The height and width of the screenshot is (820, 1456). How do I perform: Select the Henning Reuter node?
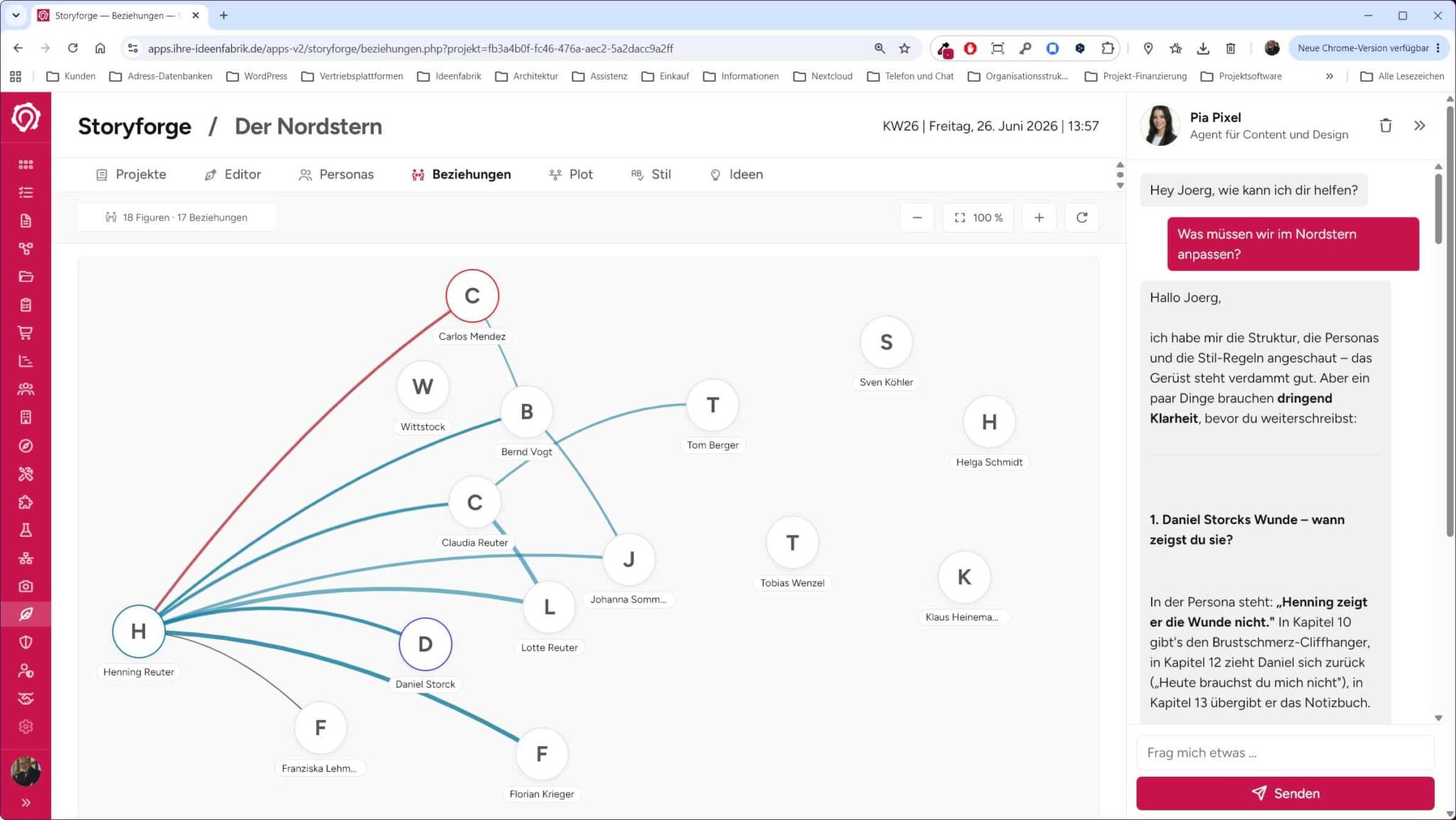139,631
